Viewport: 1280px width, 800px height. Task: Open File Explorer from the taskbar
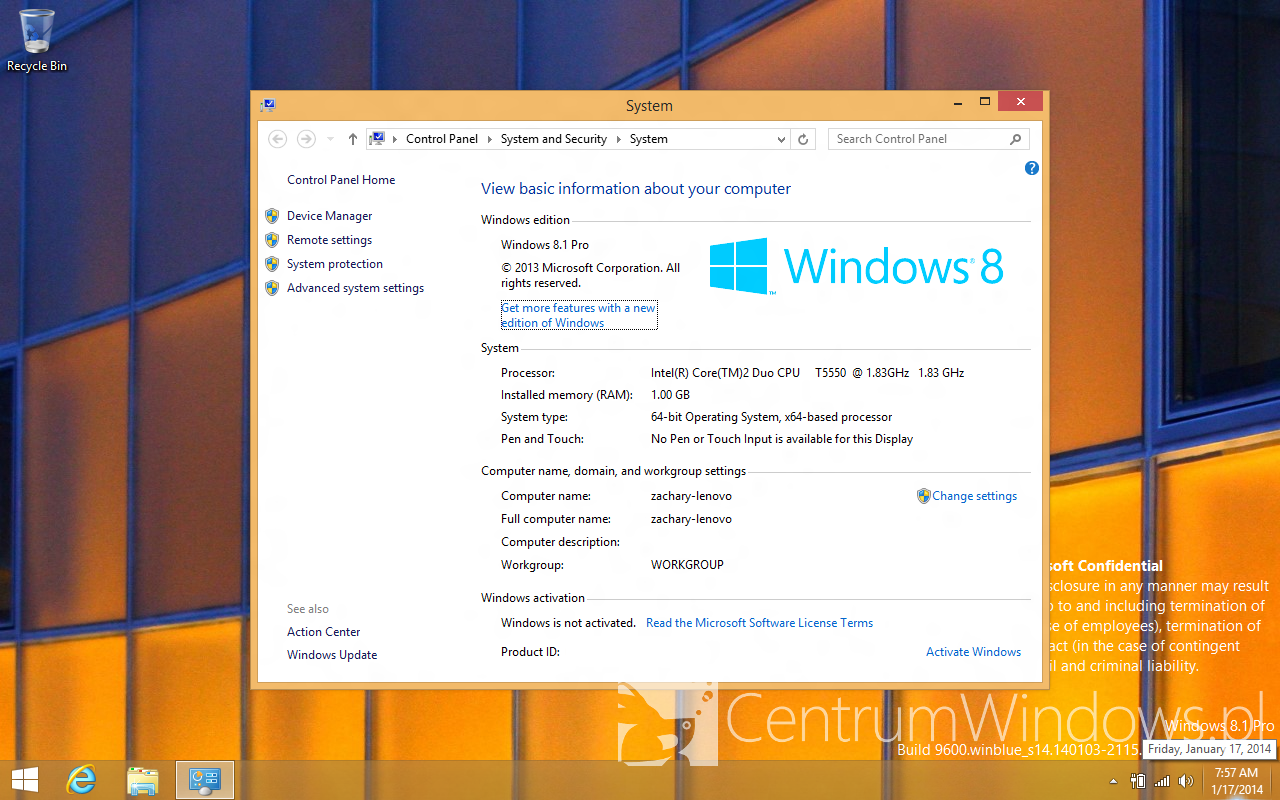tap(143, 780)
